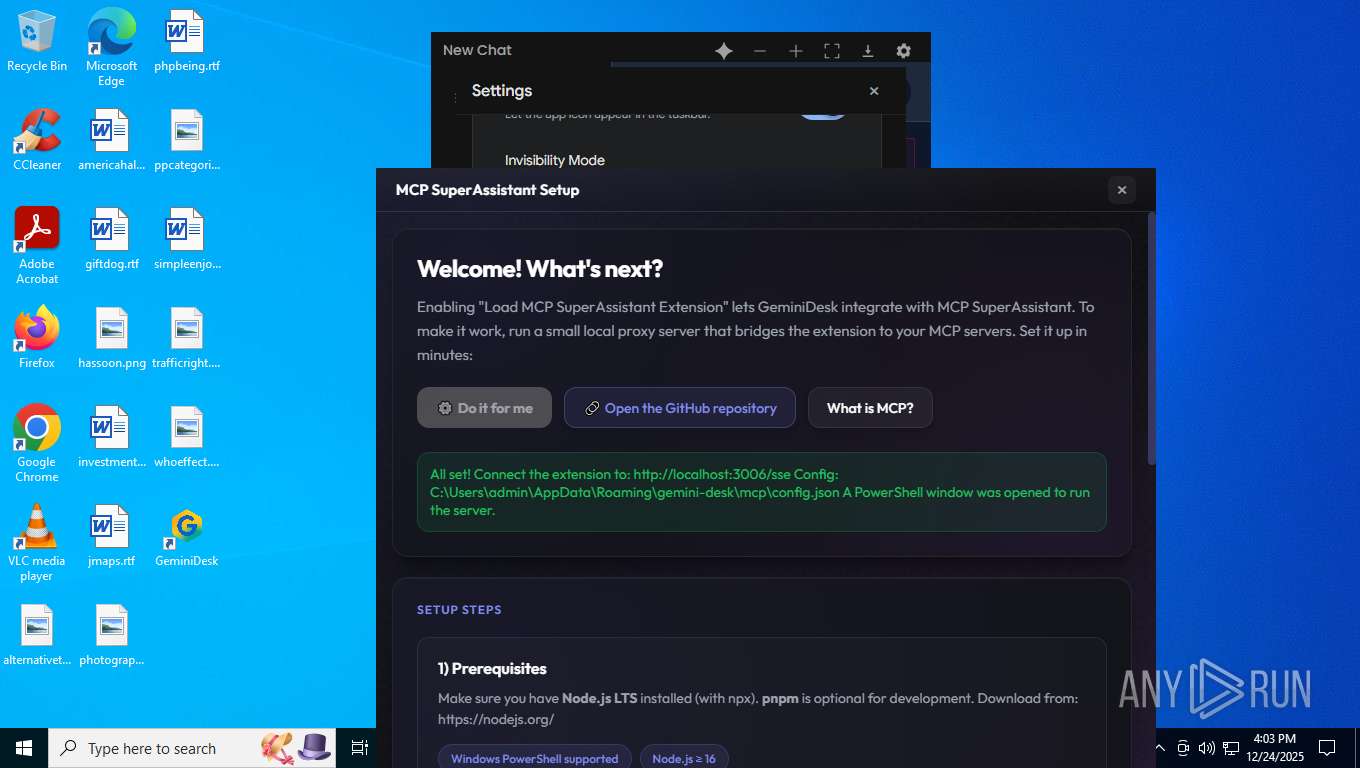Select the Firefox desktop shortcut
This screenshot has width=1360, height=768.
coord(37,338)
